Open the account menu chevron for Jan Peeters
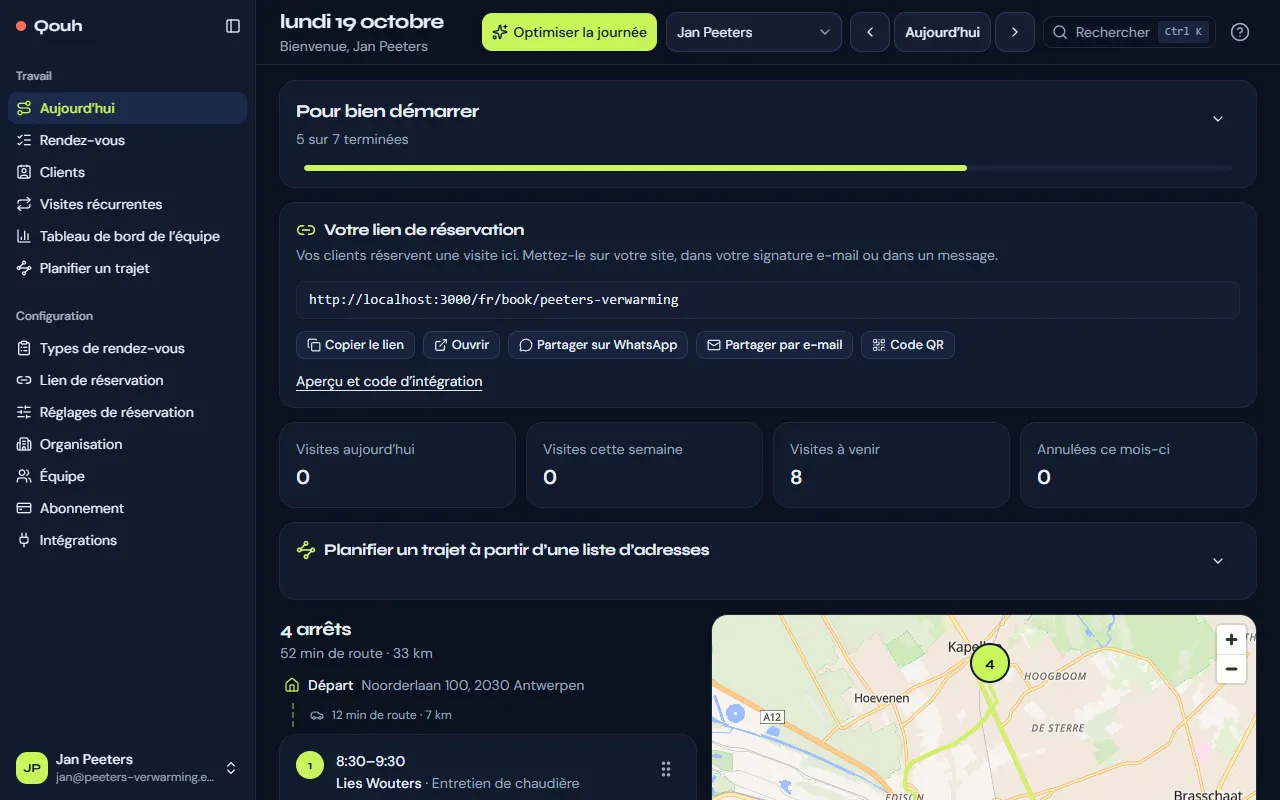The width and height of the screenshot is (1280, 800). click(x=231, y=768)
